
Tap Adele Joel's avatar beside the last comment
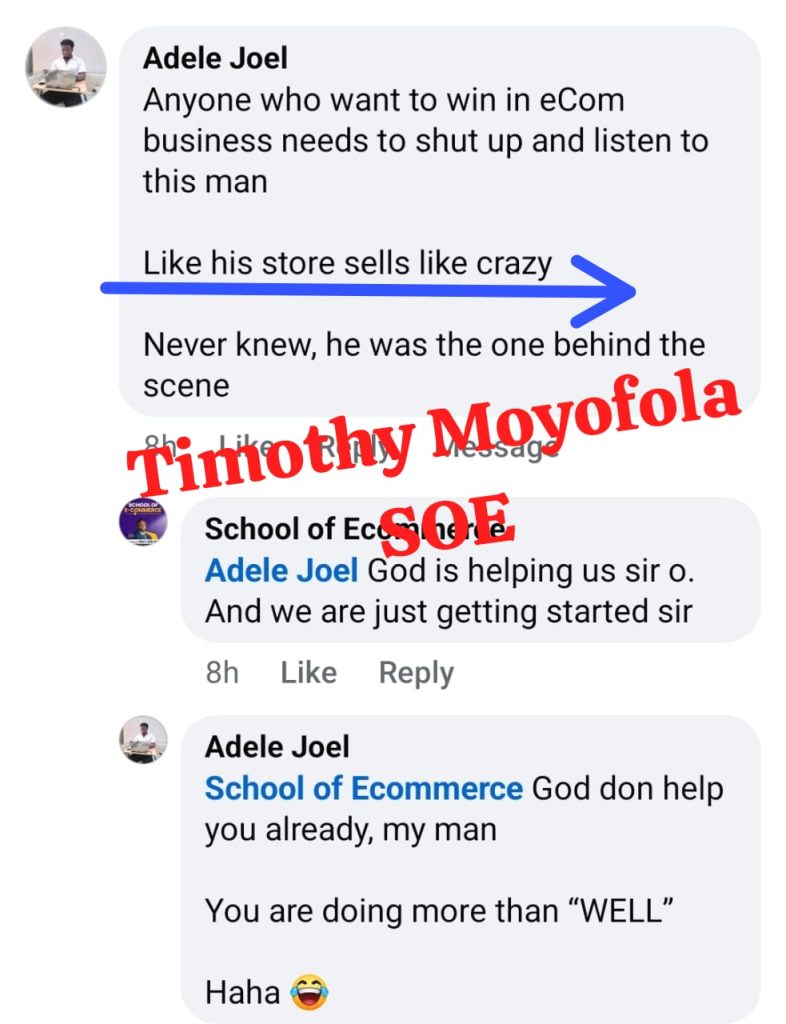143,741
